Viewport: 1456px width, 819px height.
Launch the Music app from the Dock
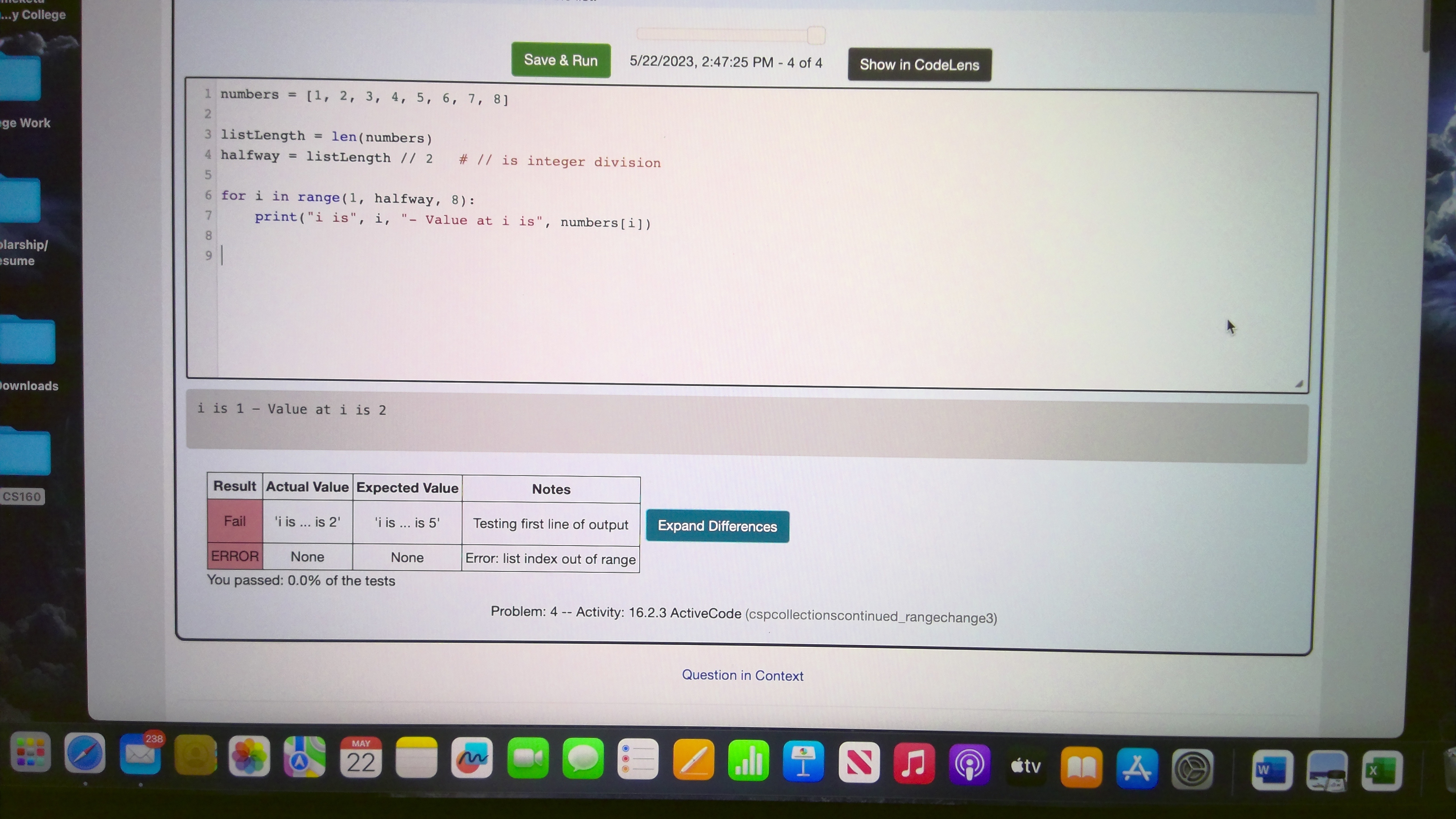(914, 763)
